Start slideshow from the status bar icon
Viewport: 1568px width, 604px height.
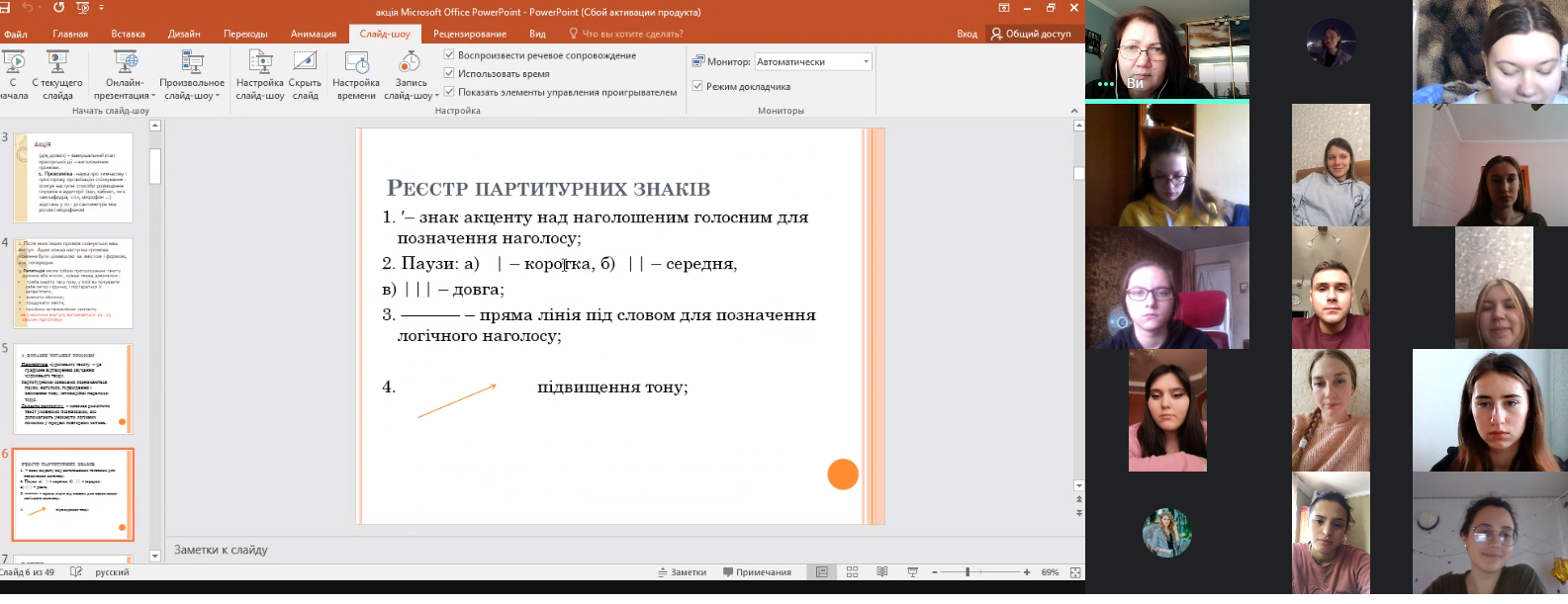pyautogui.click(x=912, y=572)
